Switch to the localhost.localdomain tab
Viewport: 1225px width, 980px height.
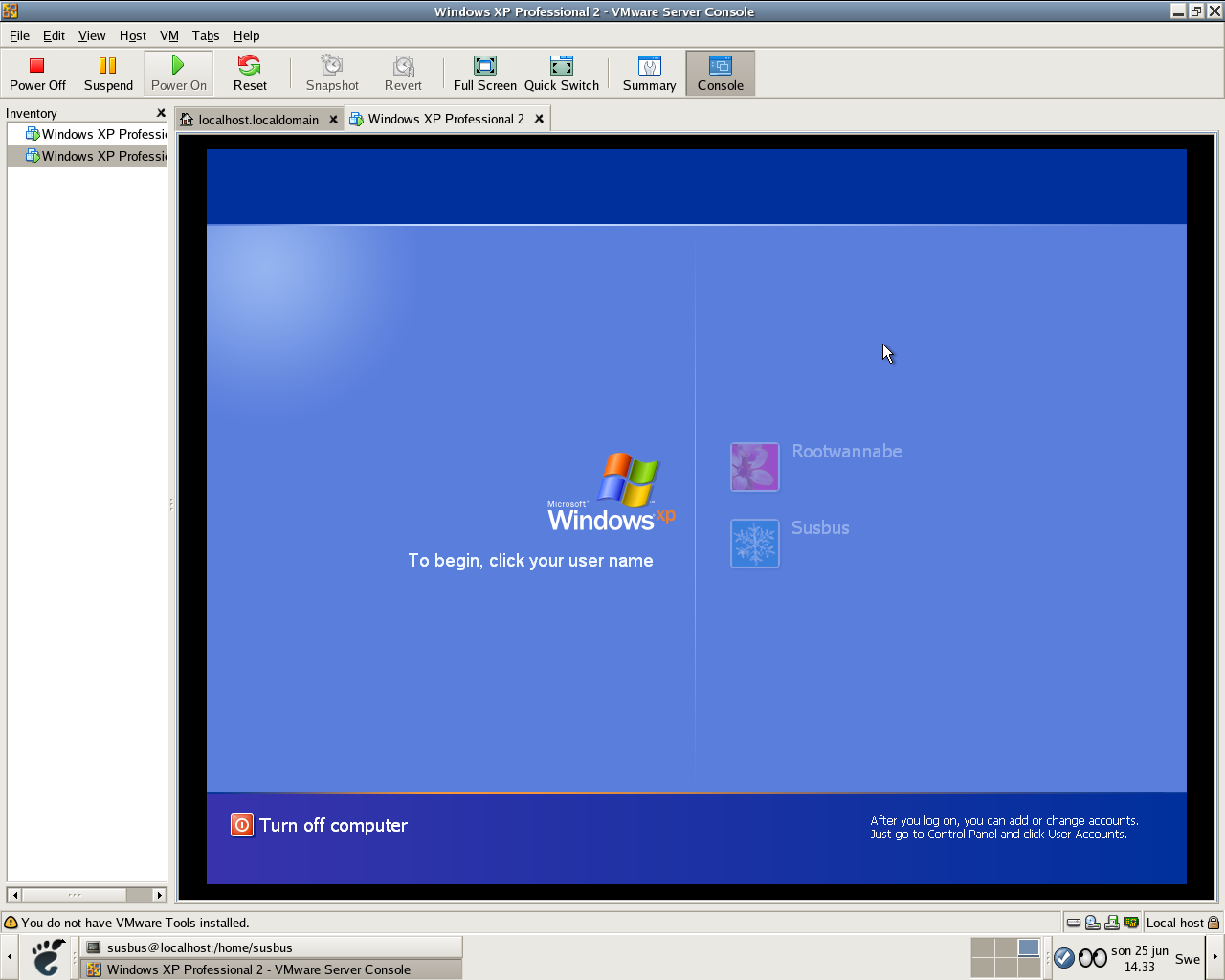[258, 120]
